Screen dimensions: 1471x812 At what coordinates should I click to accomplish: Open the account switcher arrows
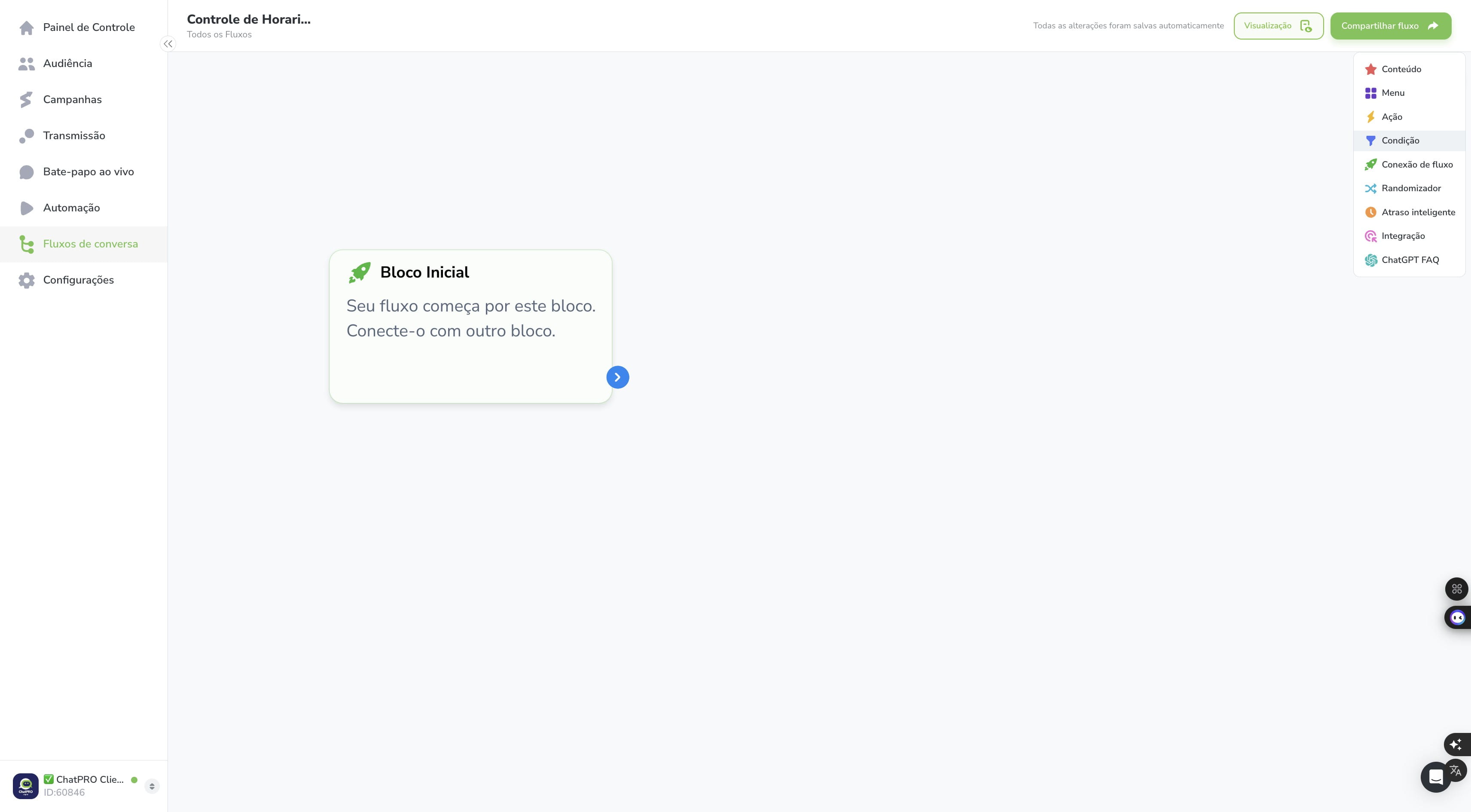click(152, 786)
